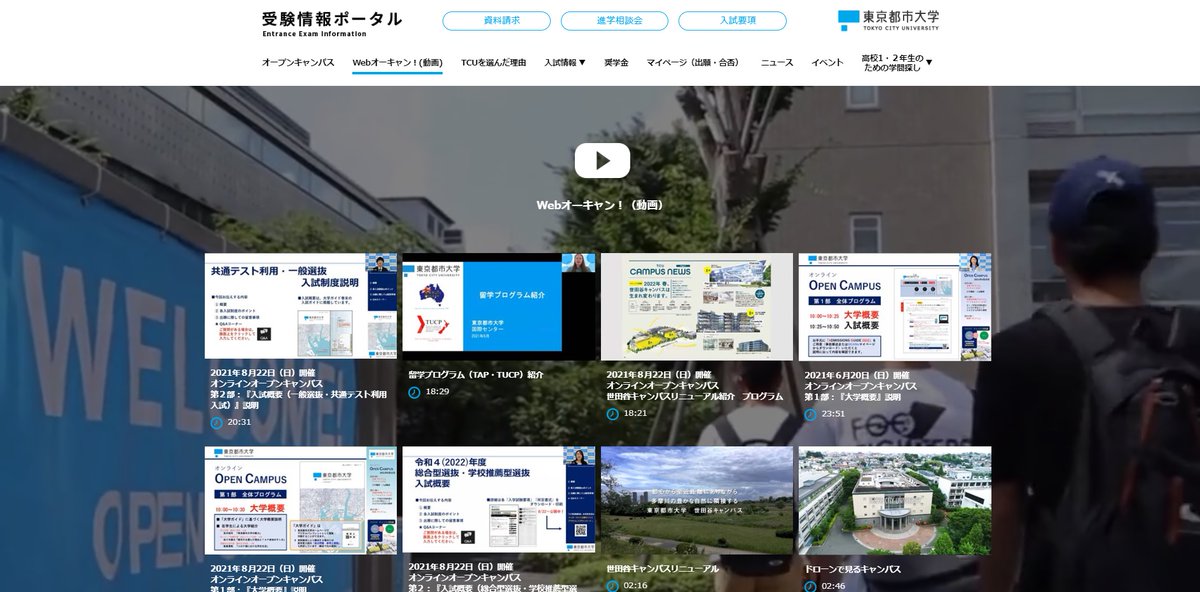This screenshot has height=592, width=1200.
Task: Click 留学プログラム（TAP・TUCP）紹介 title
Action: [x=476, y=375]
